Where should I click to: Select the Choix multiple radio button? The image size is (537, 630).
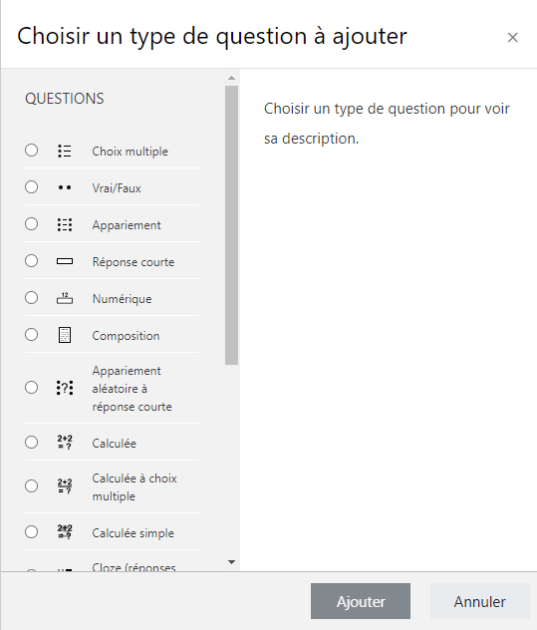[x=31, y=150]
